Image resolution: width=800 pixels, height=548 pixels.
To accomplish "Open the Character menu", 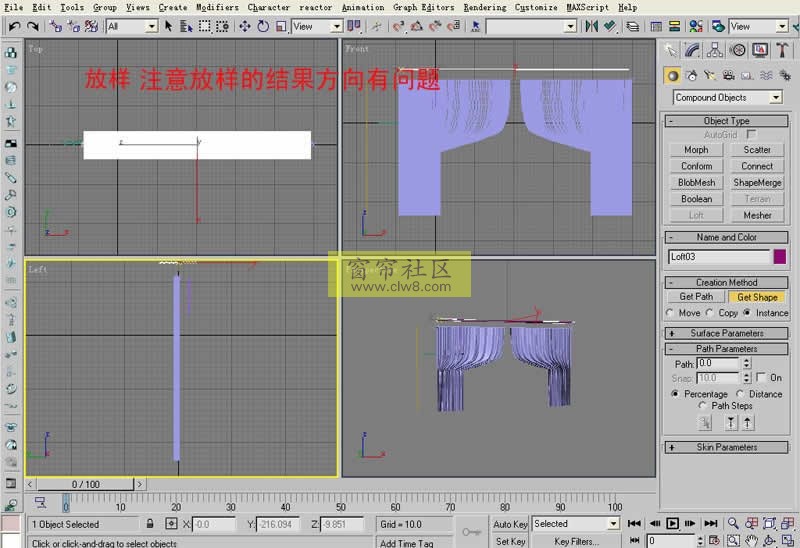I will pyautogui.click(x=268, y=7).
